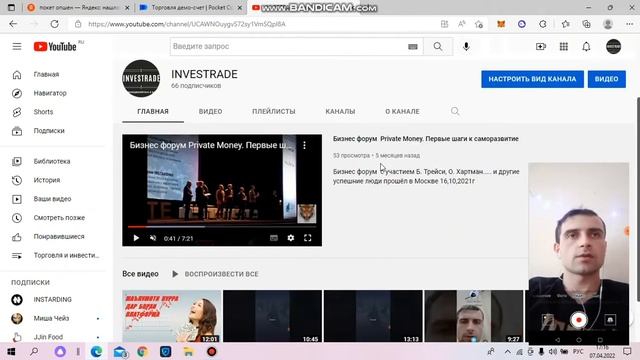Enter fullscreen in the video player

(307, 238)
